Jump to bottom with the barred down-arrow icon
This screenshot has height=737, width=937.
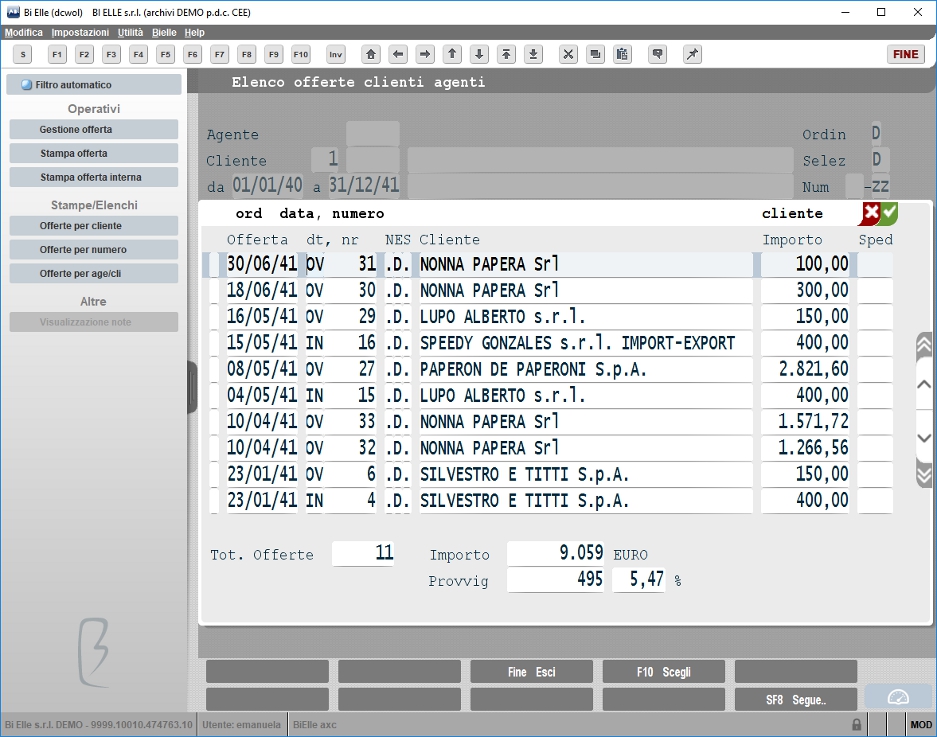point(533,54)
